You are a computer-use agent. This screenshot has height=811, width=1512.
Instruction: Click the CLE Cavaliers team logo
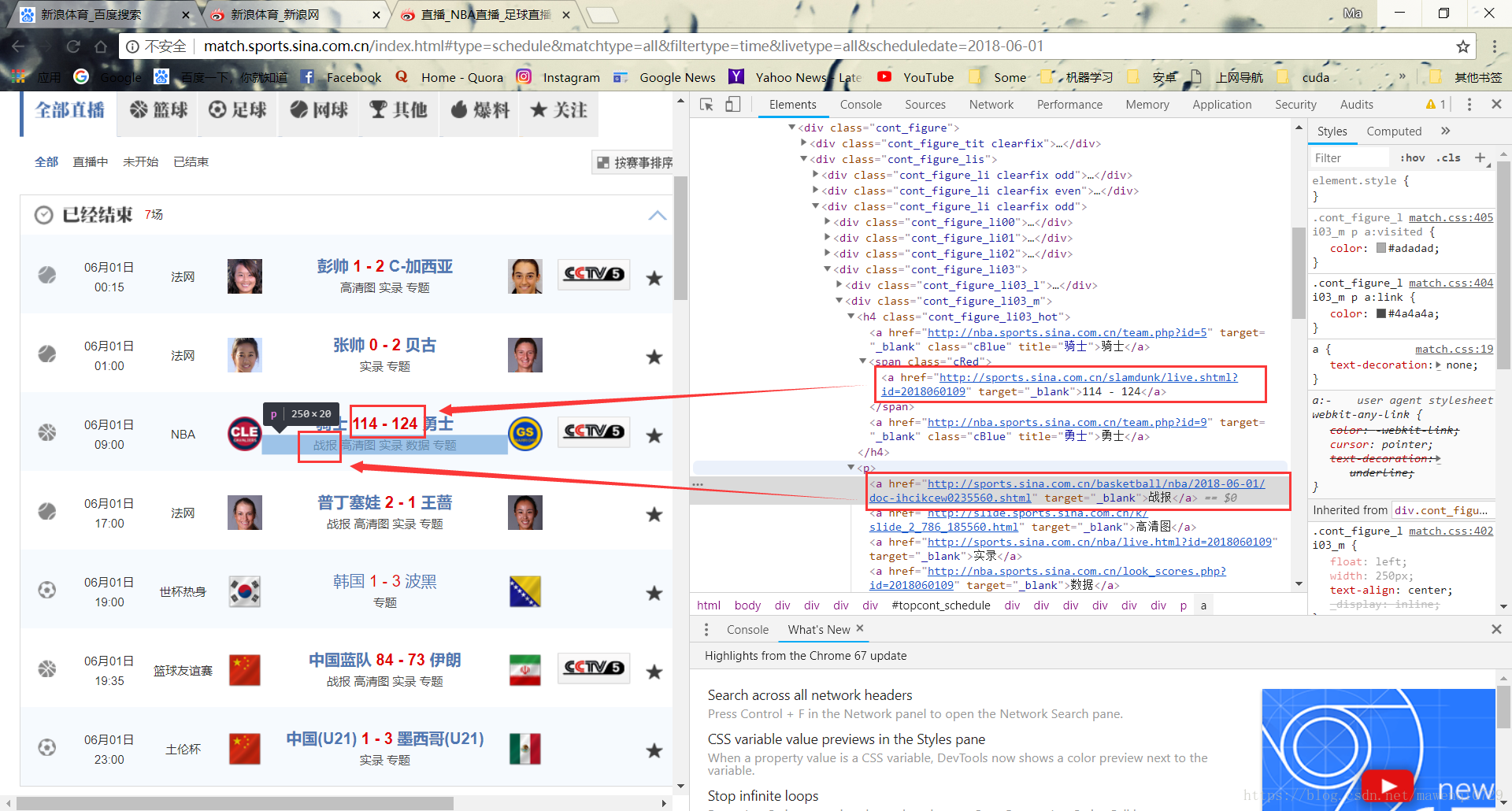[x=244, y=434]
